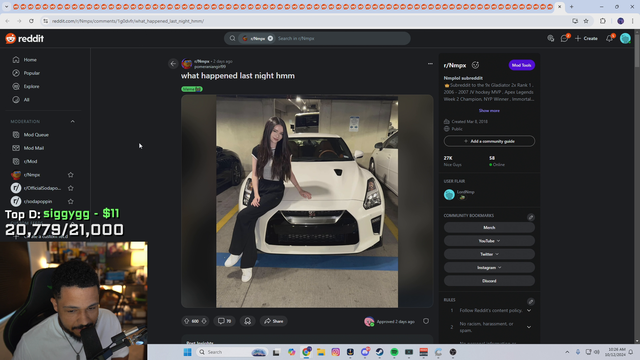
Task: Open the post flair tag
Action: (192, 89)
